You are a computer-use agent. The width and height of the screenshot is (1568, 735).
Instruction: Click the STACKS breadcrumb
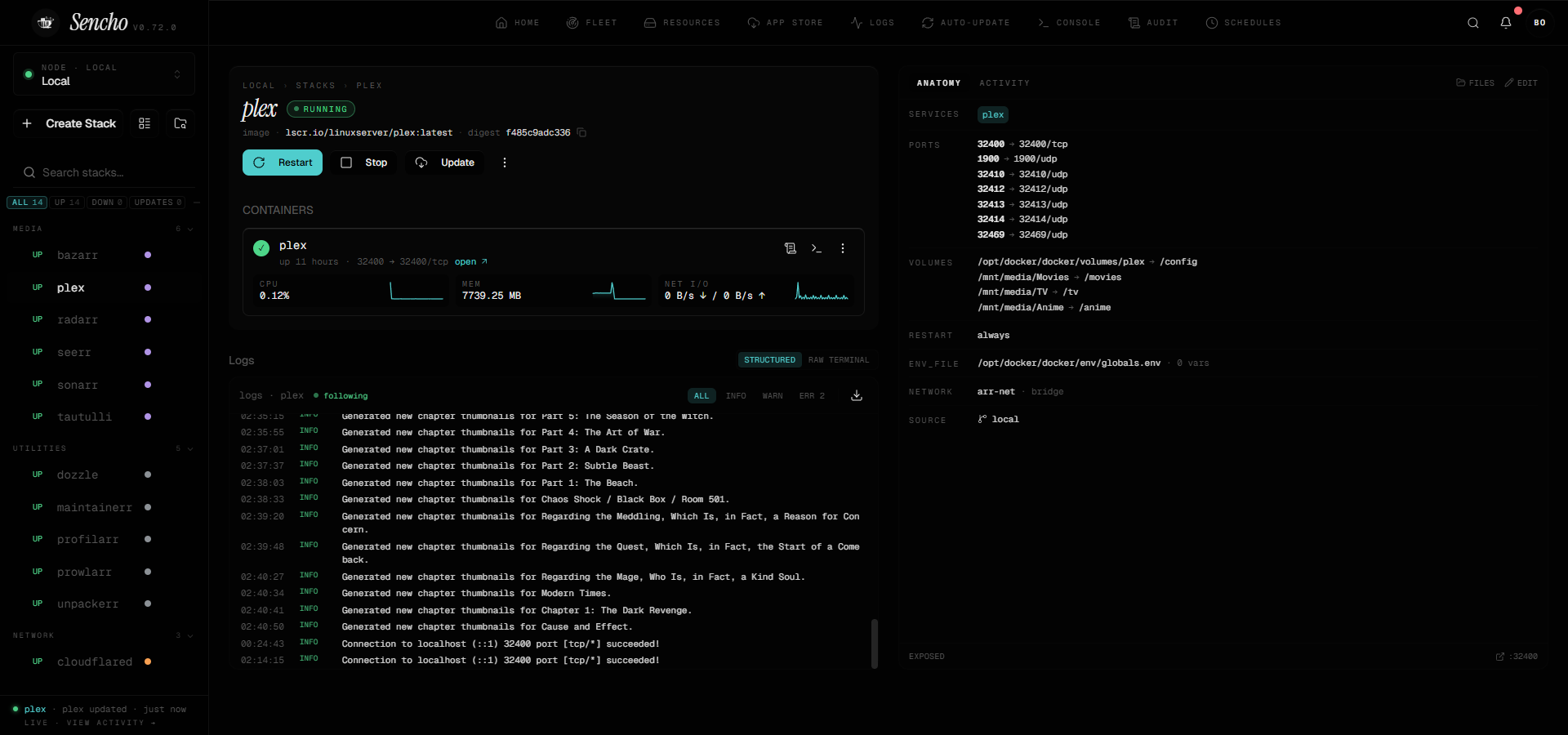coord(315,86)
